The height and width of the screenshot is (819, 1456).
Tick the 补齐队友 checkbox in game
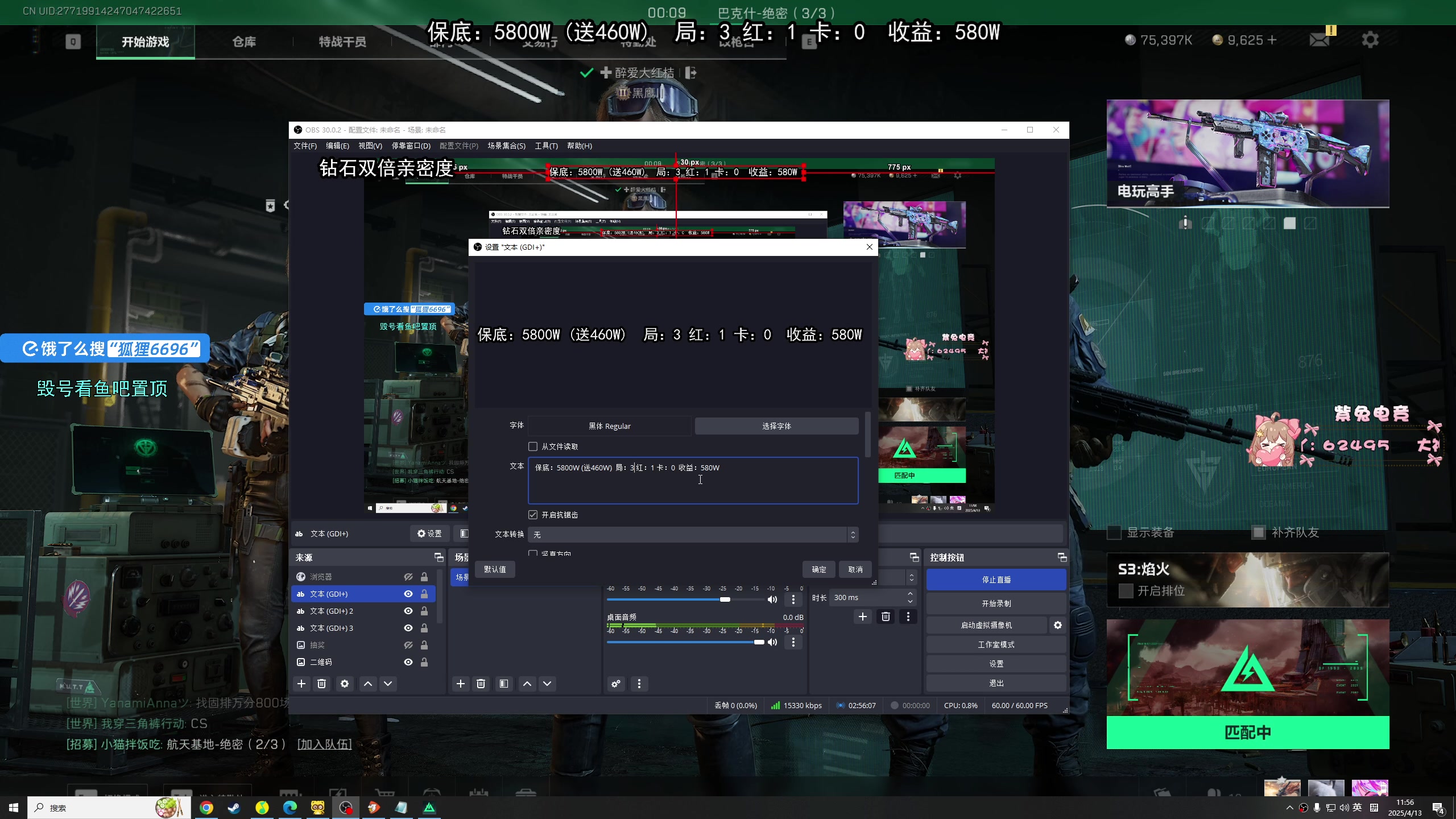pos(1259,532)
